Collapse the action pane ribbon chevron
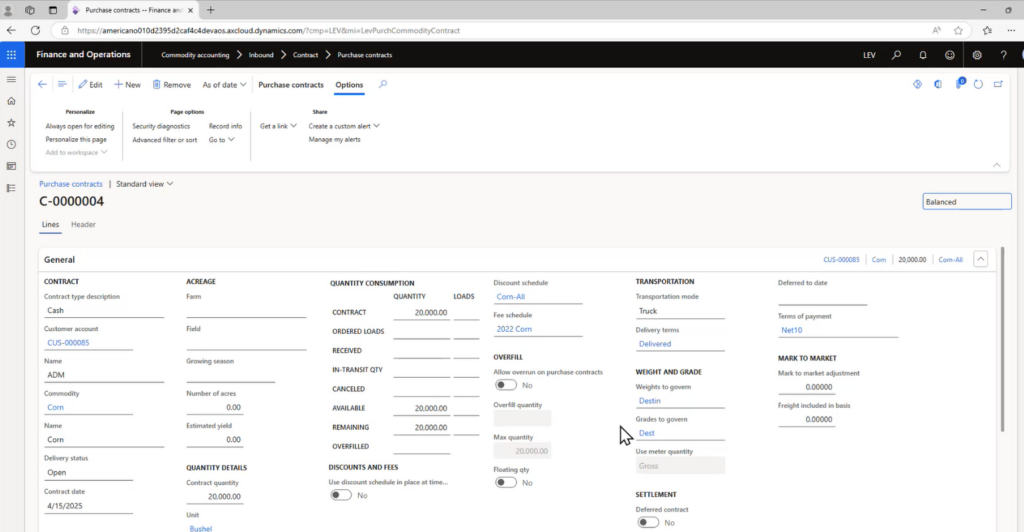Screen dimensions: 1024x532 click(997, 165)
